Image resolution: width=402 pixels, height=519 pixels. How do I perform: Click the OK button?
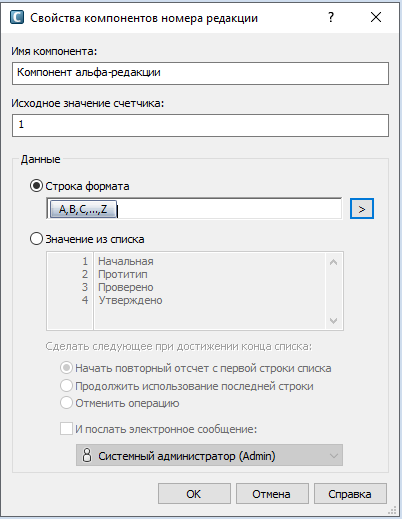(x=194, y=494)
